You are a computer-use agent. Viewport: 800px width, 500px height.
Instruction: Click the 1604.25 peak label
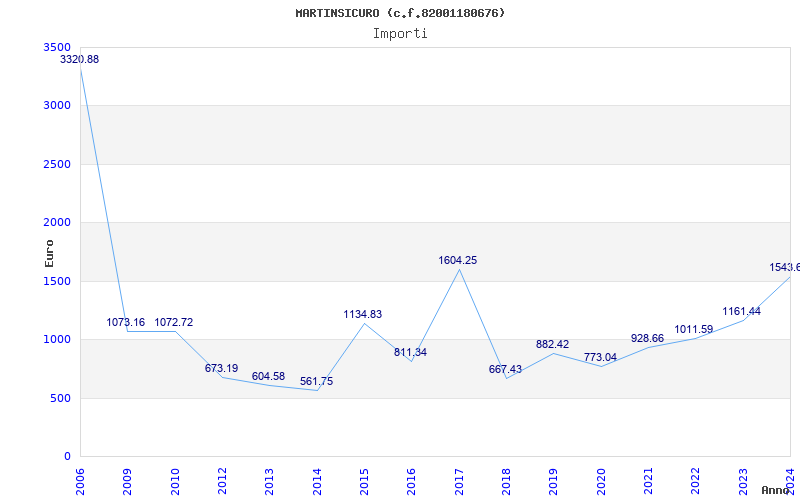458,260
